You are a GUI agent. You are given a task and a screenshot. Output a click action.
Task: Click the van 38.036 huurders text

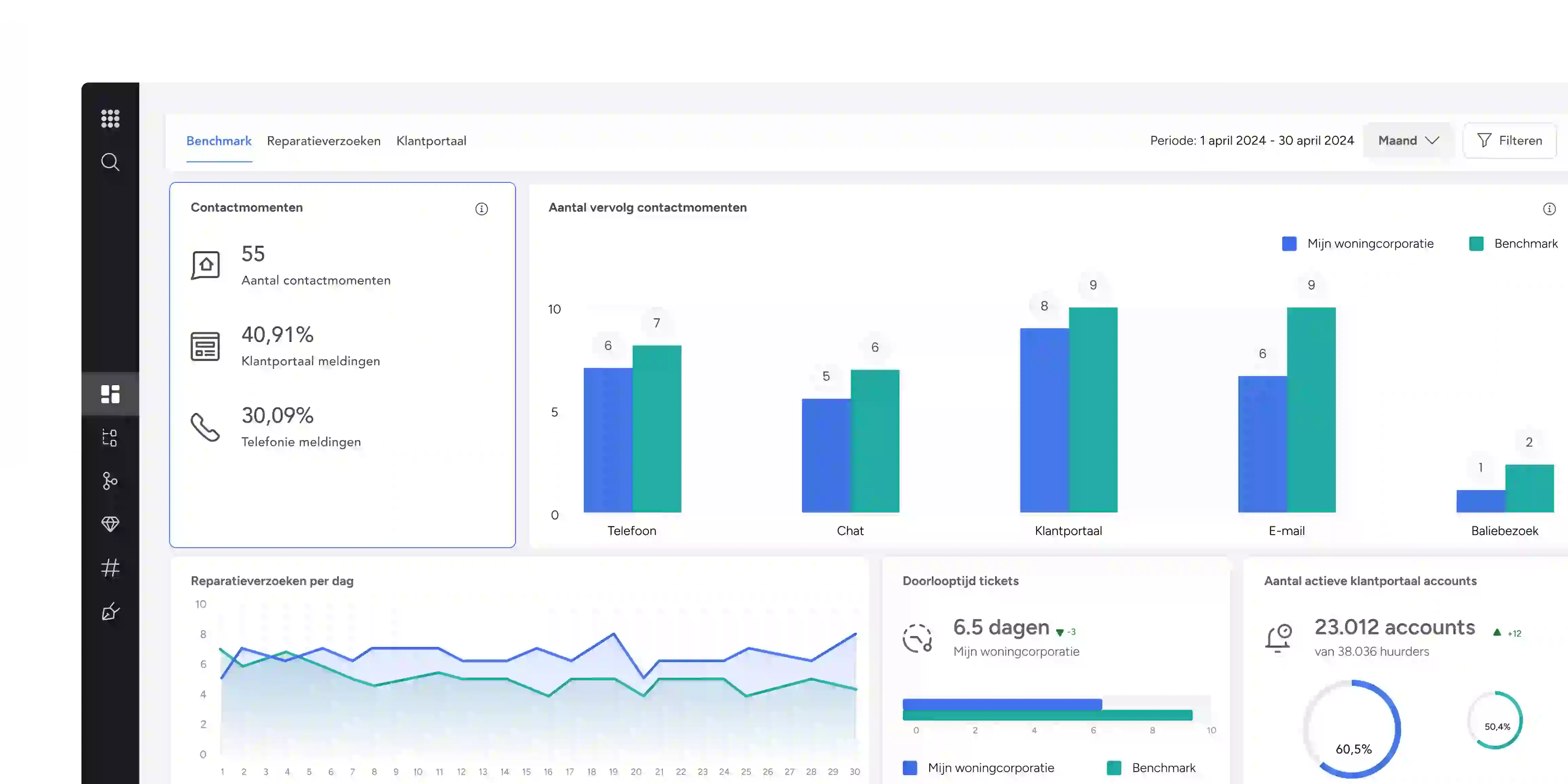(x=1371, y=652)
